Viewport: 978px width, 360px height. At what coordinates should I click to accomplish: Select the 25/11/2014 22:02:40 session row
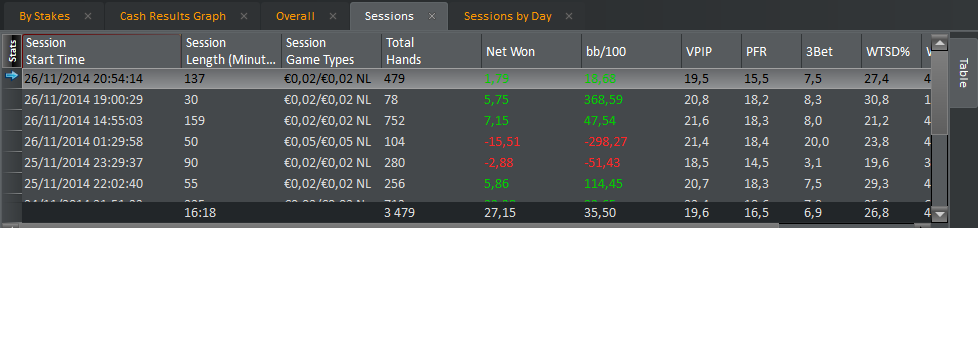[x=472, y=184]
